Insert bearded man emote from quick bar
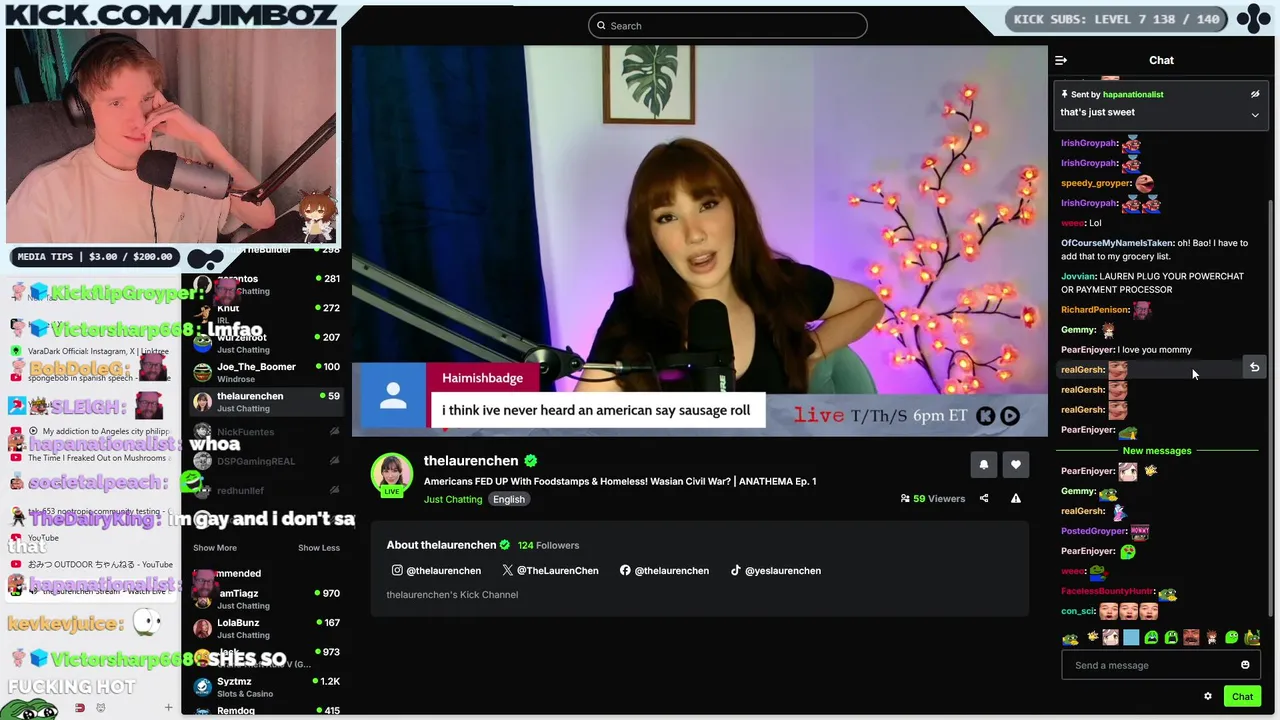 coord(1191,638)
